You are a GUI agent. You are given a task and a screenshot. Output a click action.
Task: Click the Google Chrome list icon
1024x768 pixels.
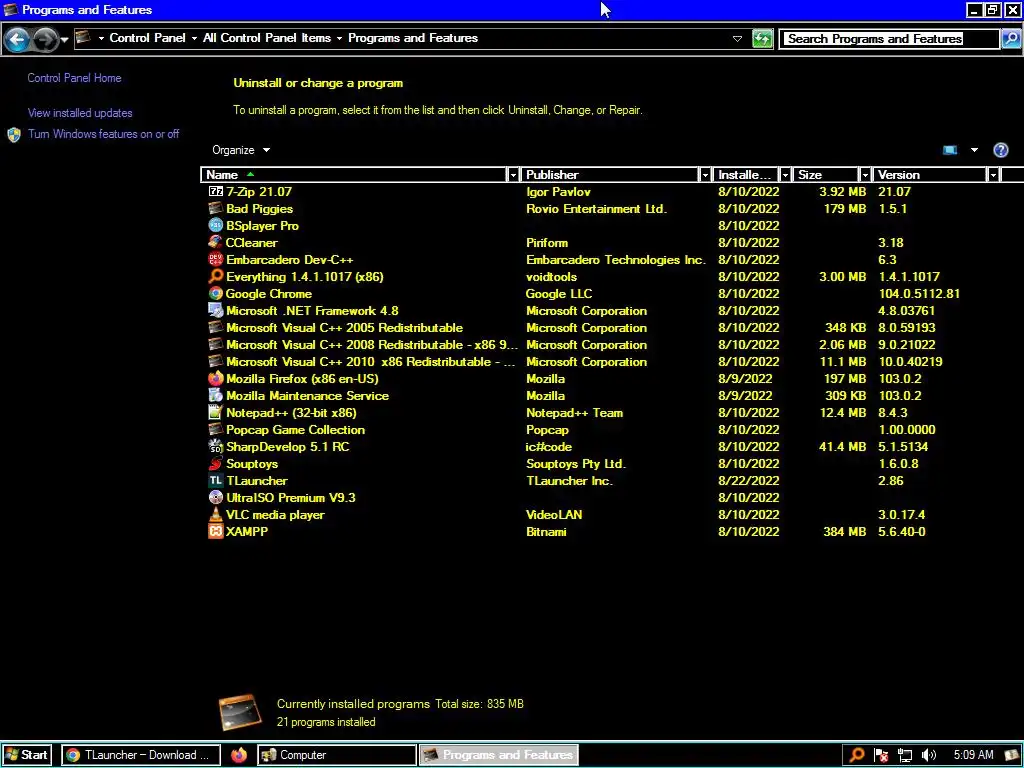[x=216, y=293]
